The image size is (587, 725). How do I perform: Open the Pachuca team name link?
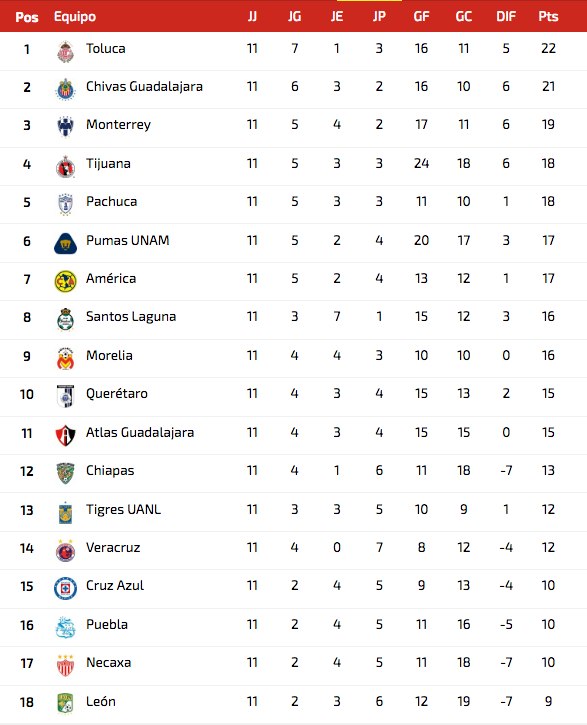click(111, 202)
